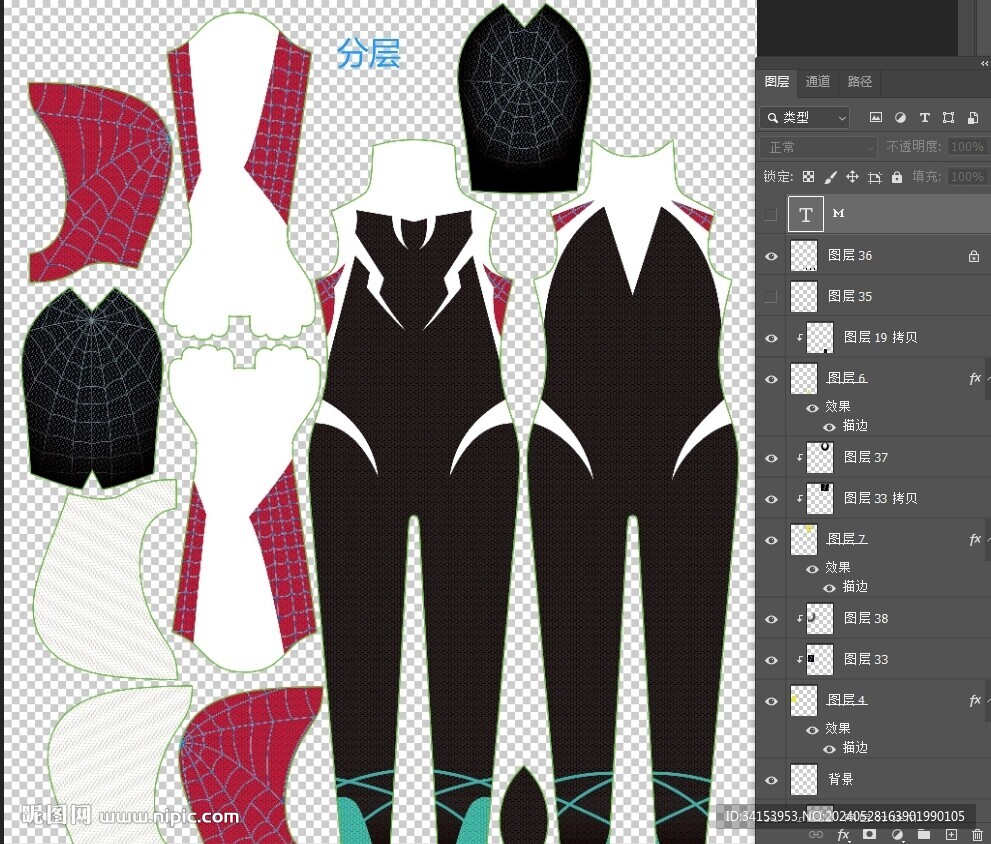Click clipping arrow of 图层 19 拷贝
The height and width of the screenshot is (844, 991).
point(799,338)
